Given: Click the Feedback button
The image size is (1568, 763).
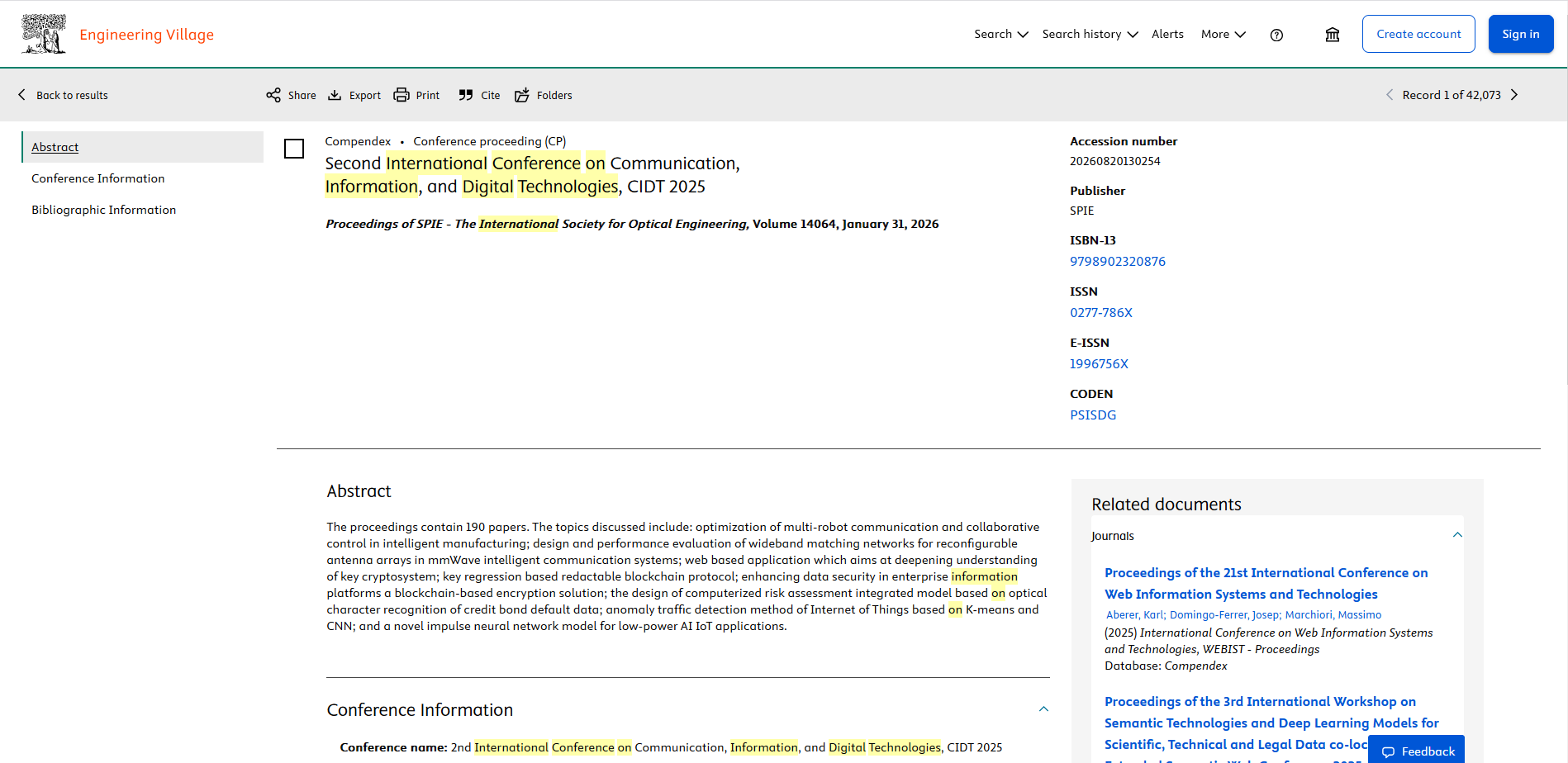Looking at the screenshot, I should point(1418,751).
